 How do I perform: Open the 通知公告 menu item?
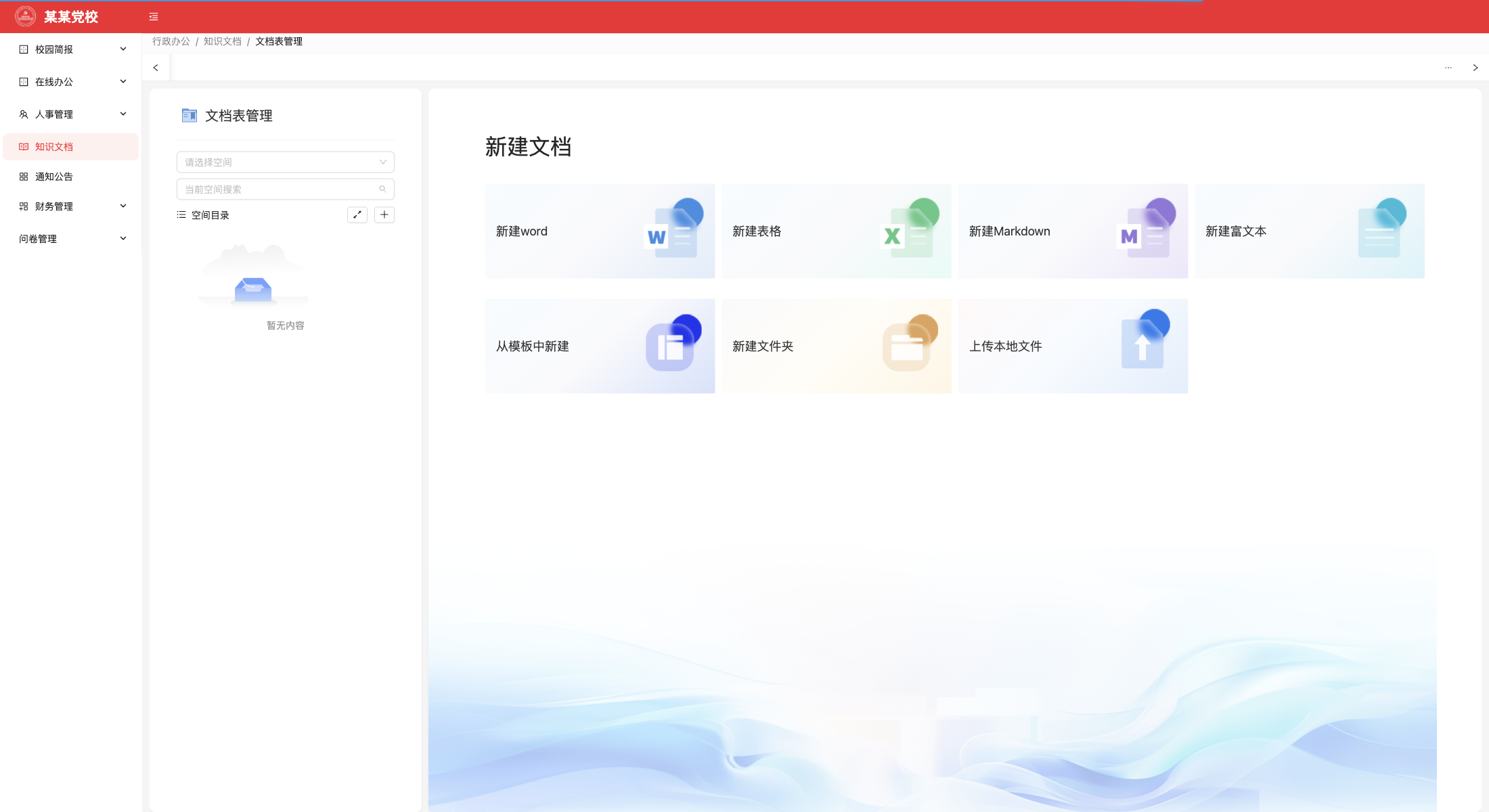[x=71, y=177]
